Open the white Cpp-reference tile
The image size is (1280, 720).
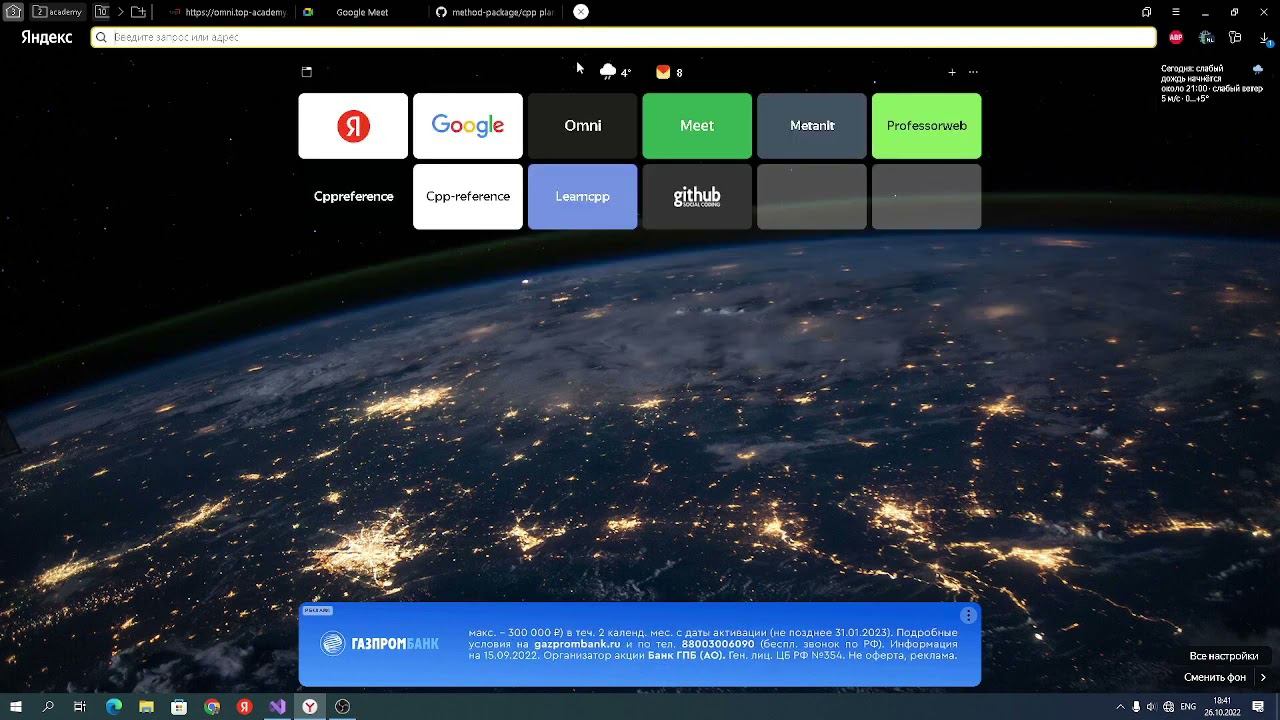click(468, 197)
